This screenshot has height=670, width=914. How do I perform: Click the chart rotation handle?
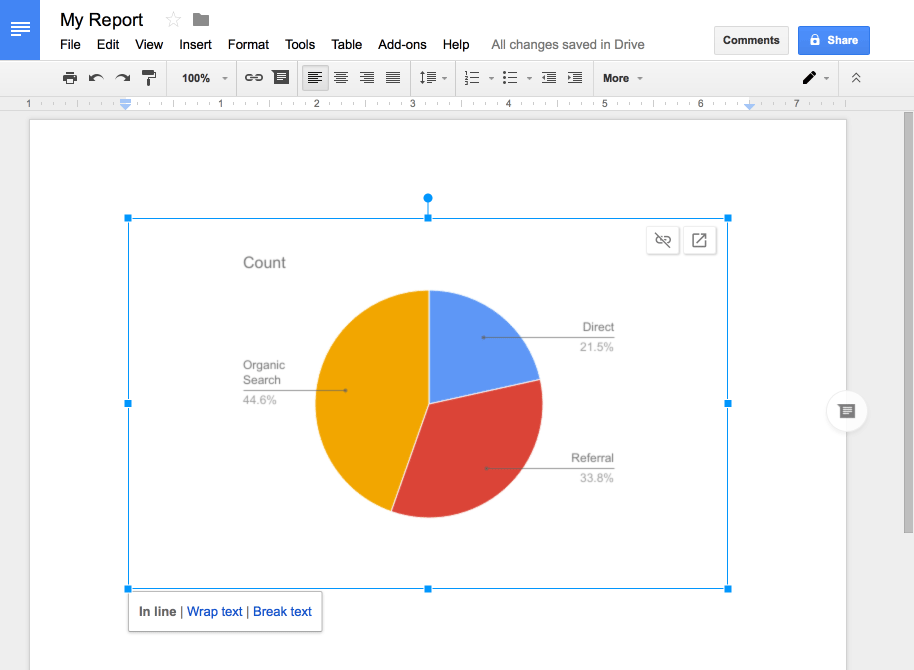coord(428,198)
